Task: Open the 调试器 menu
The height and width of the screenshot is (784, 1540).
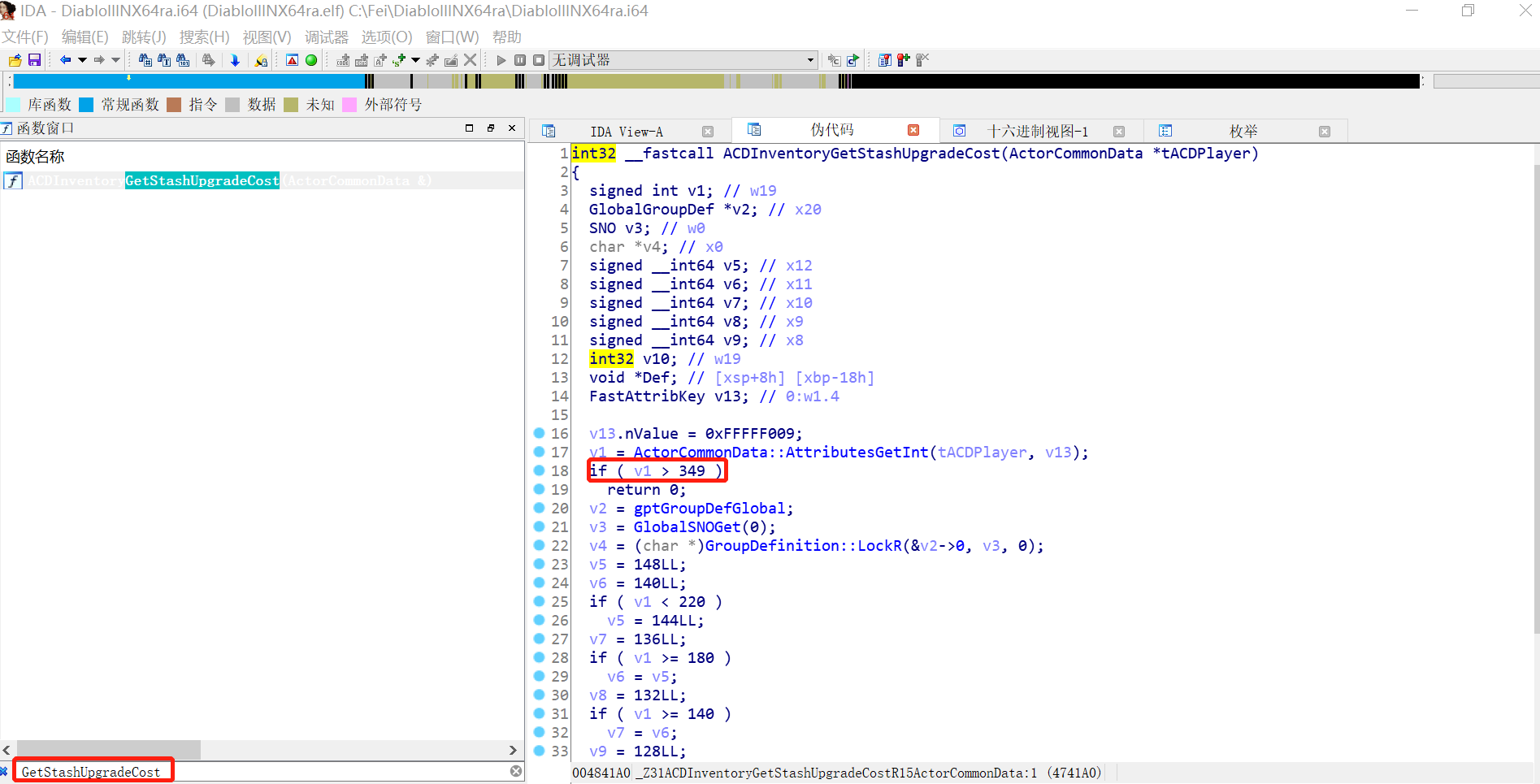Action: tap(327, 37)
